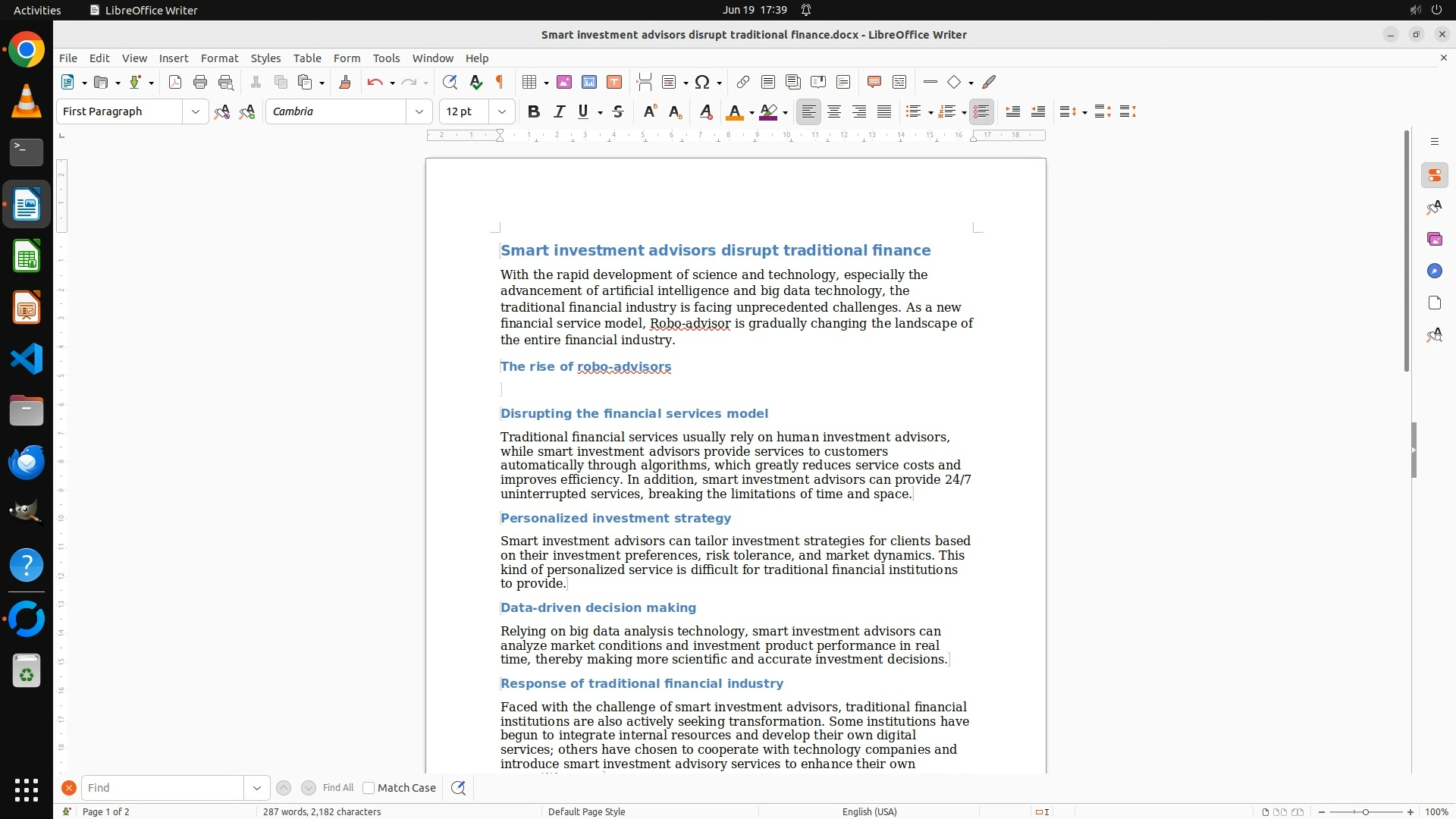Click the Find All button
Screen dimensions: 1456x819
[x=337, y=788]
